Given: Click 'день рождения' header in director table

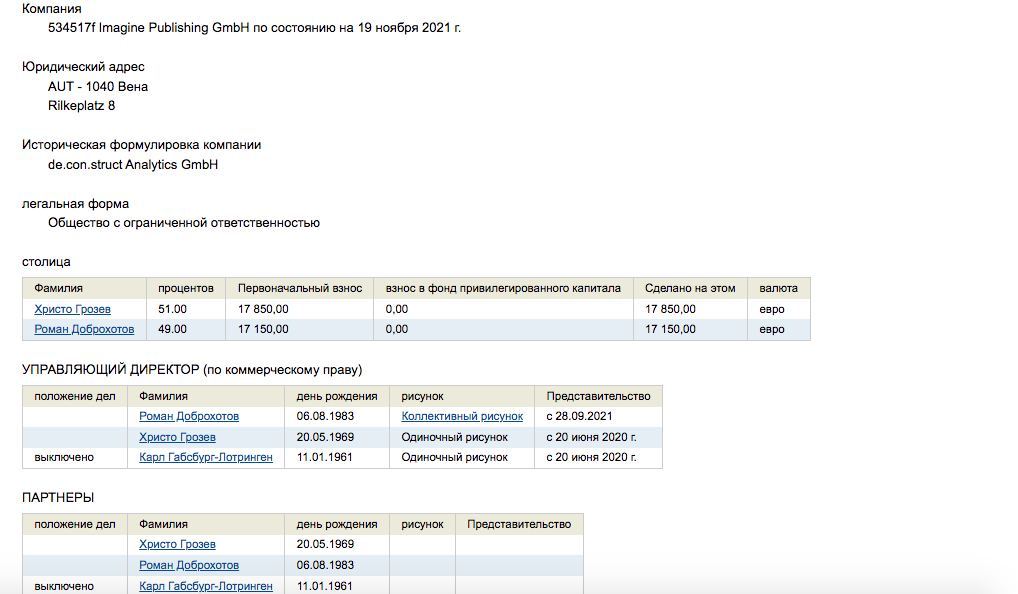Looking at the screenshot, I should [337, 396].
